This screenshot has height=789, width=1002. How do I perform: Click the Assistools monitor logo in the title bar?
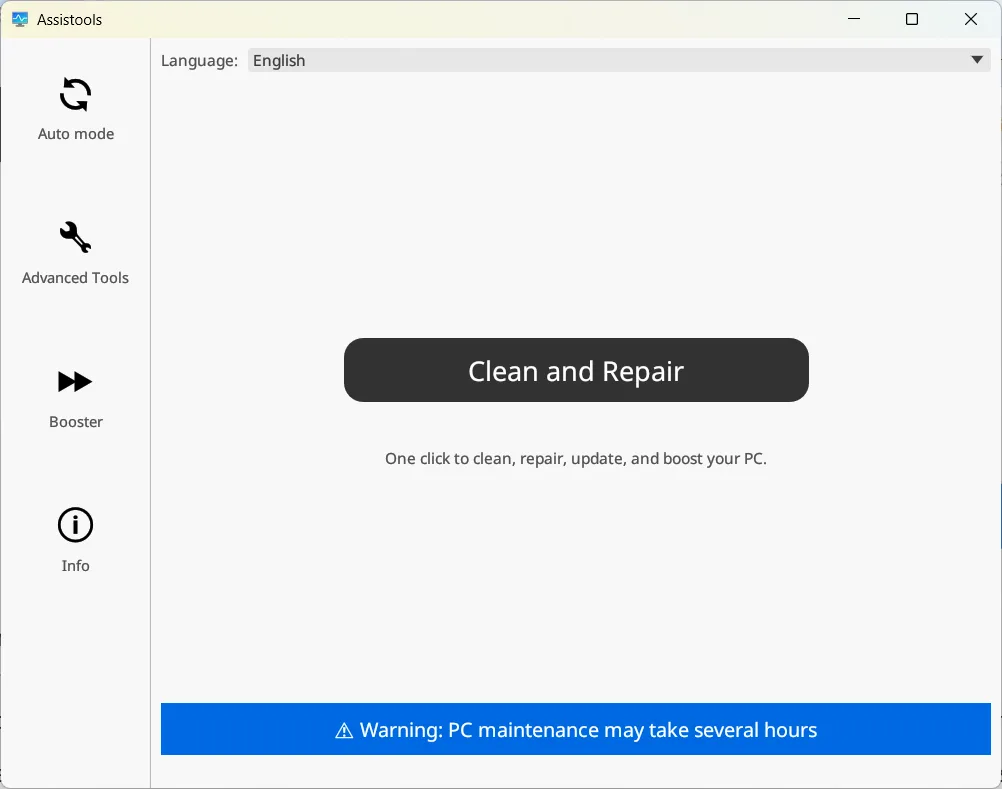[x=19, y=18]
